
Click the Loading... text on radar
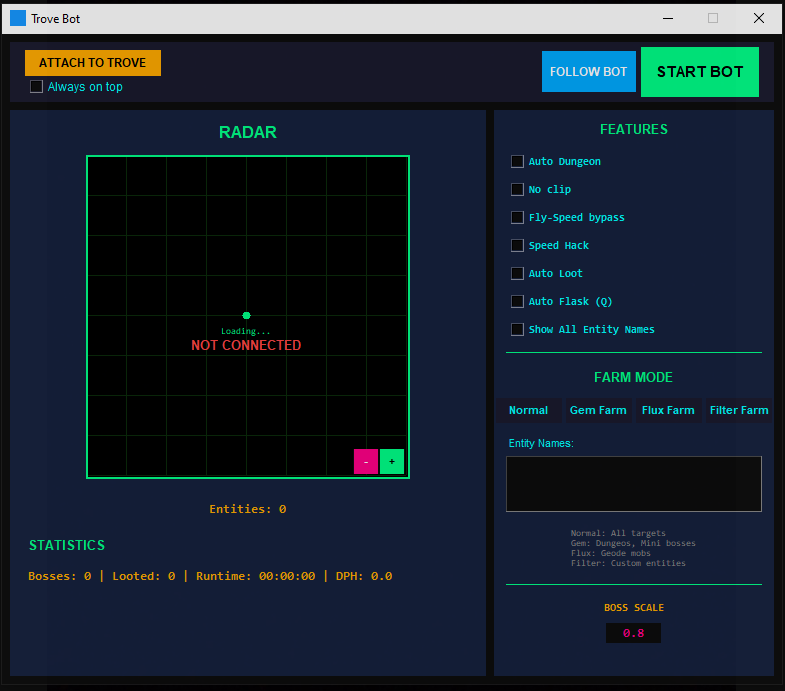(x=246, y=331)
